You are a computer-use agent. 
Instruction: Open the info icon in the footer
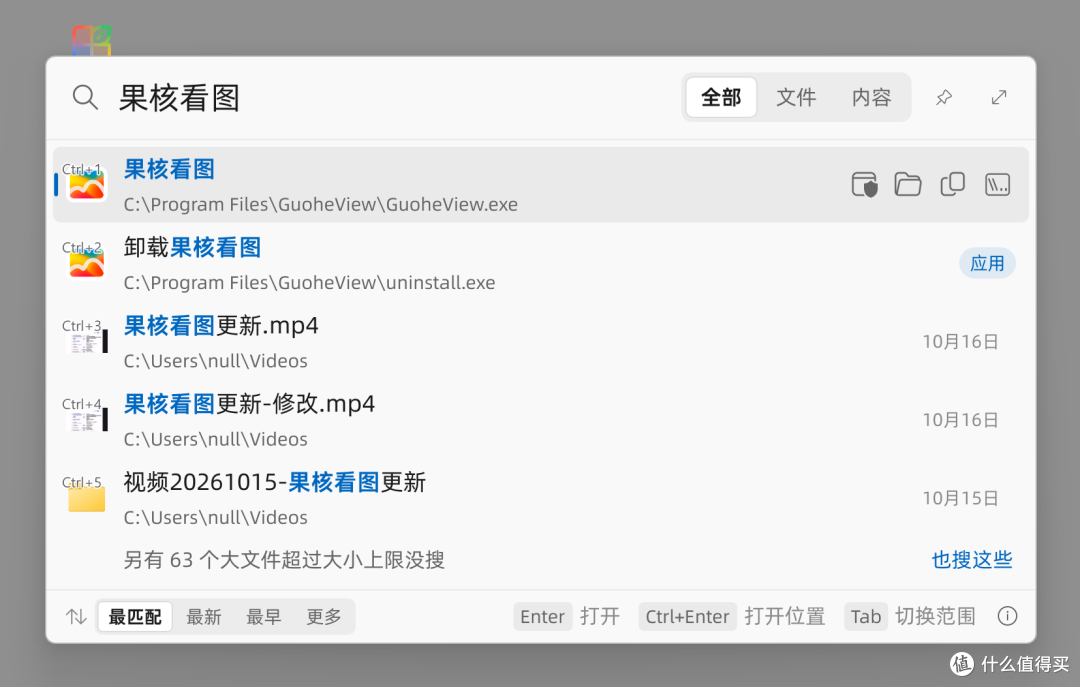click(x=1007, y=616)
